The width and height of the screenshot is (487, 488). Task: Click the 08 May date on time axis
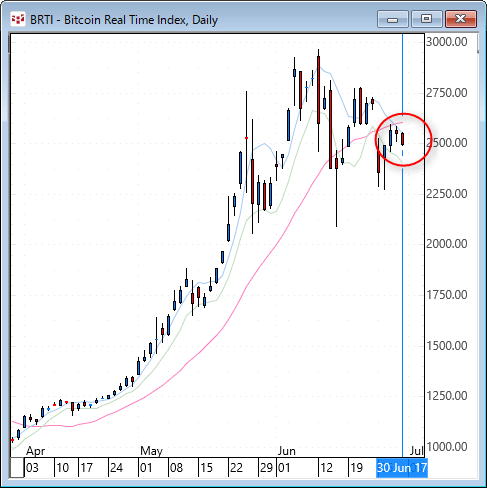pyautogui.click(x=176, y=468)
